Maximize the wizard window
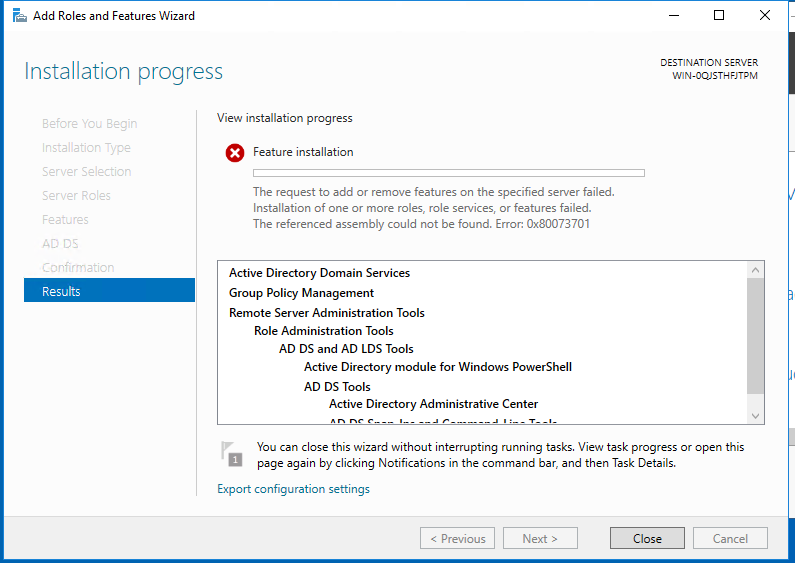This screenshot has width=795, height=563. (x=719, y=16)
